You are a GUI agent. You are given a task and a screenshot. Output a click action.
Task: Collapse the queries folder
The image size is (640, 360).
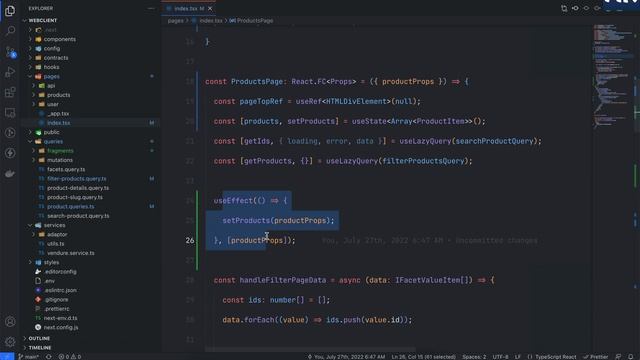(x=53, y=141)
